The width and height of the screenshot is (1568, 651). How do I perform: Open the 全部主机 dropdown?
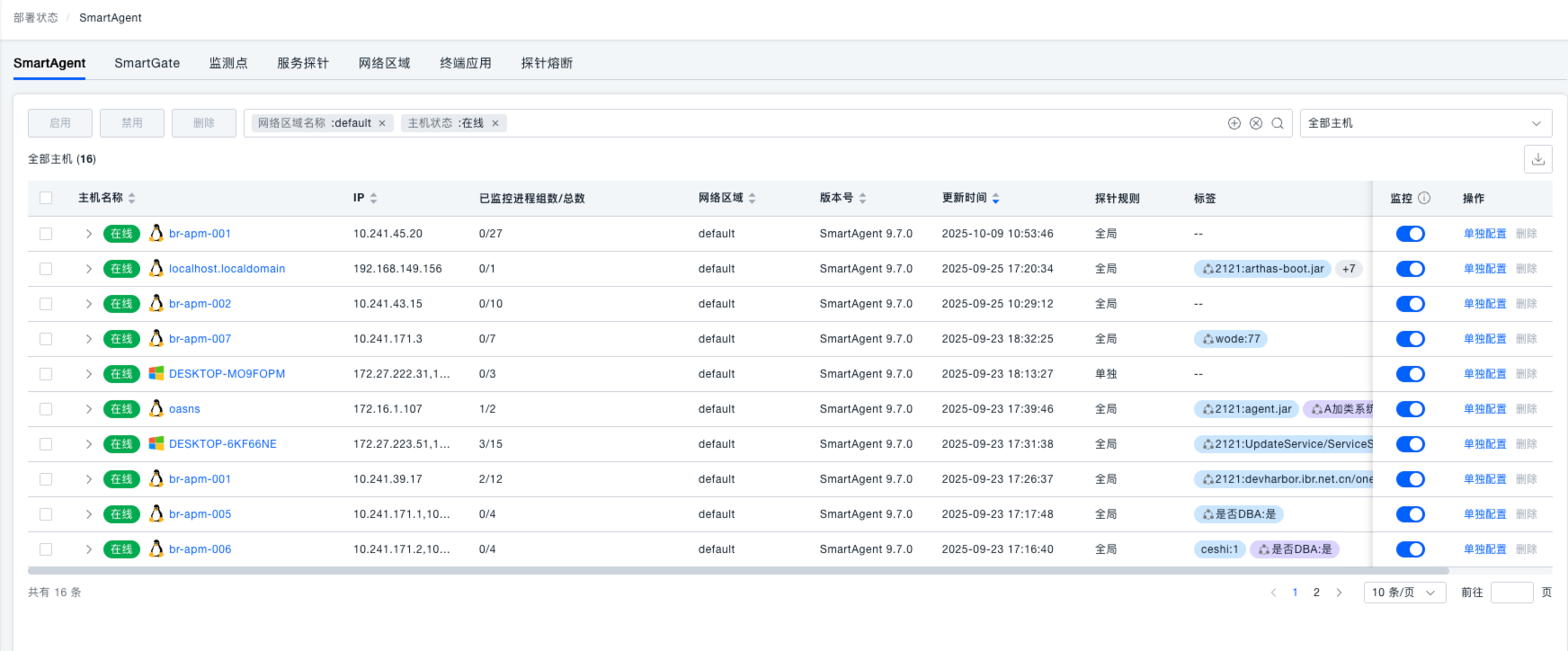tap(1425, 123)
